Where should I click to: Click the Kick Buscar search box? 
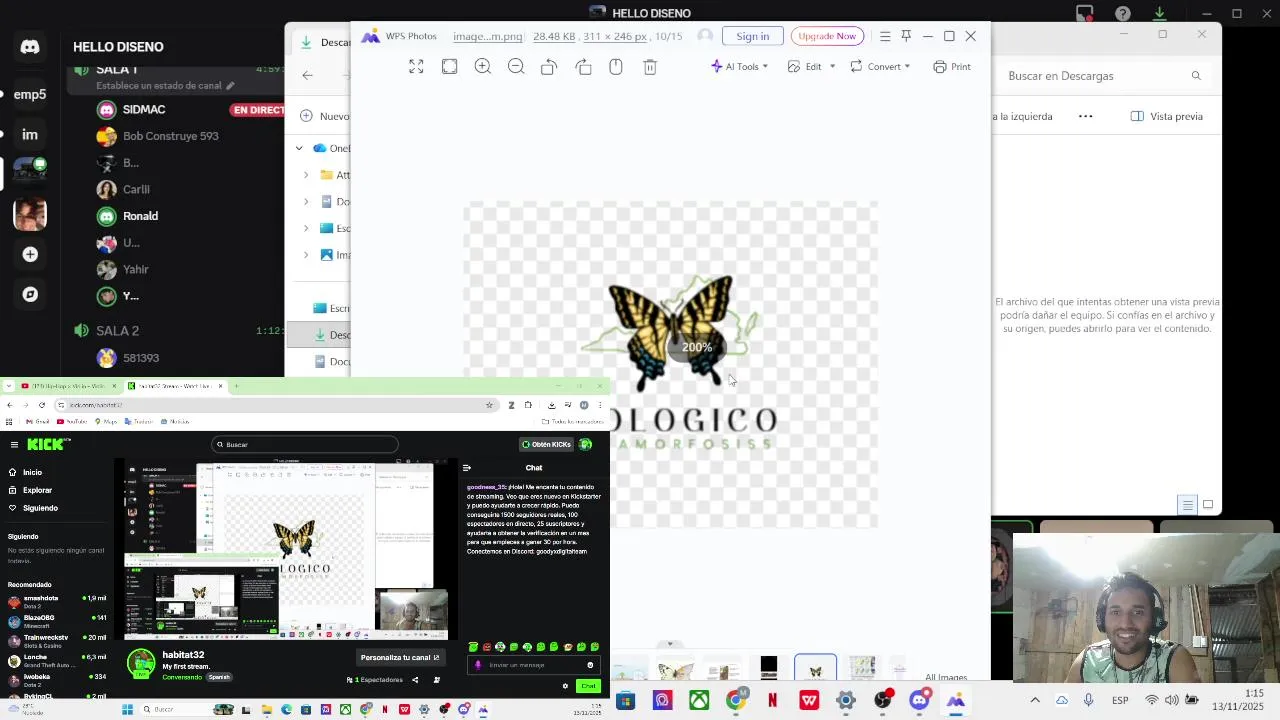[x=305, y=444]
